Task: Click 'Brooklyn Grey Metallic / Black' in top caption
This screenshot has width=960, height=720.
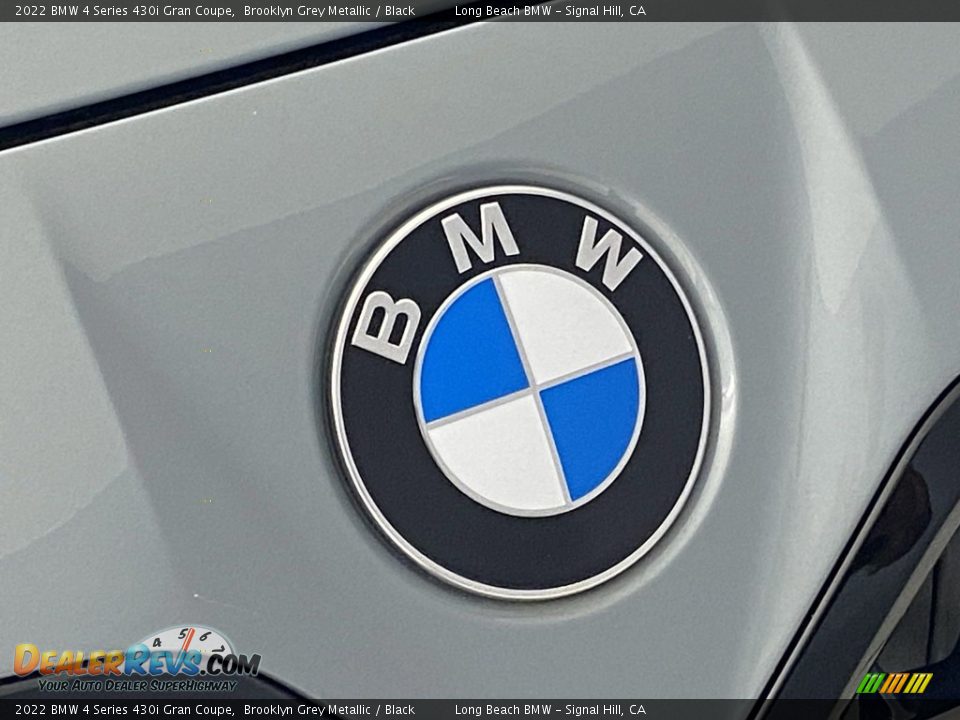Action: click(x=329, y=10)
